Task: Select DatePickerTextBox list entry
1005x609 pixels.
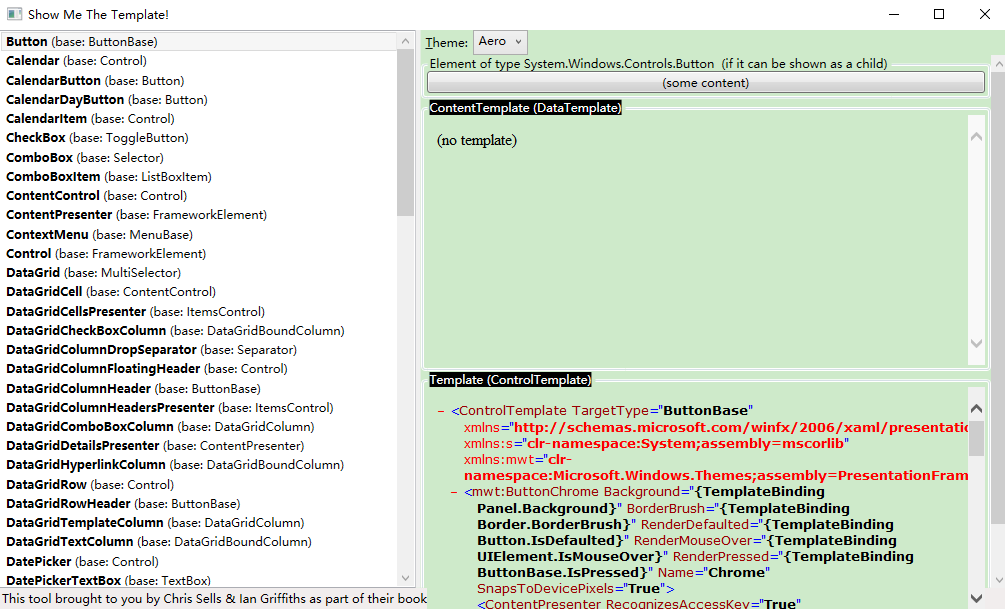Action: point(199,579)
